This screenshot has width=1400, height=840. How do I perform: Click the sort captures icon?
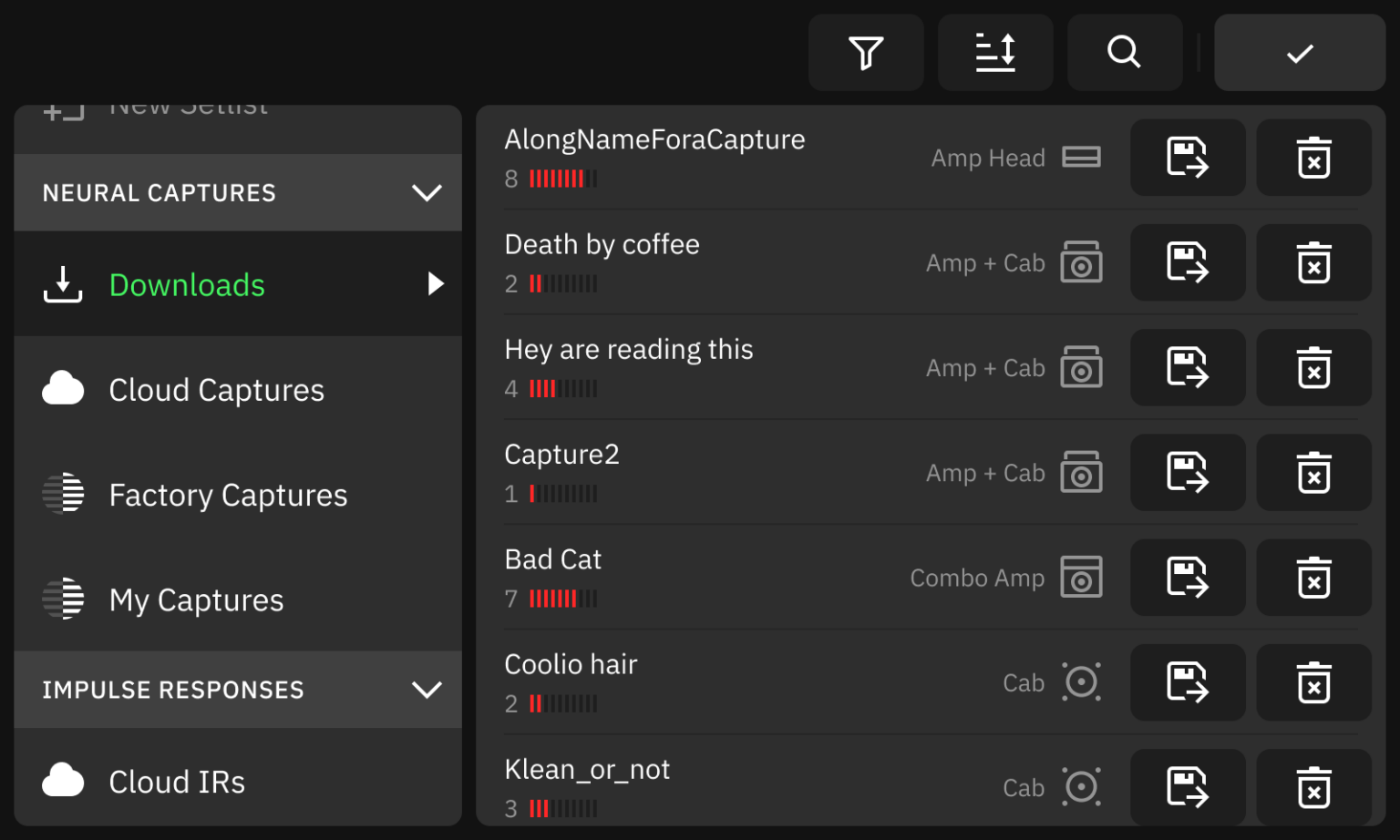[995, 52]
